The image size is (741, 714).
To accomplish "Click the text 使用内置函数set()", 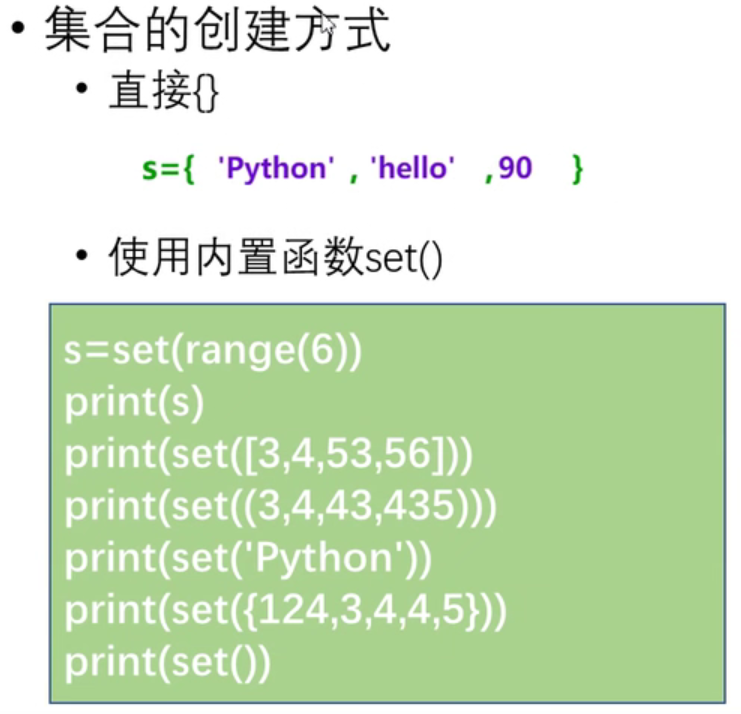I will pyautogui.click(x=275, y=260).
